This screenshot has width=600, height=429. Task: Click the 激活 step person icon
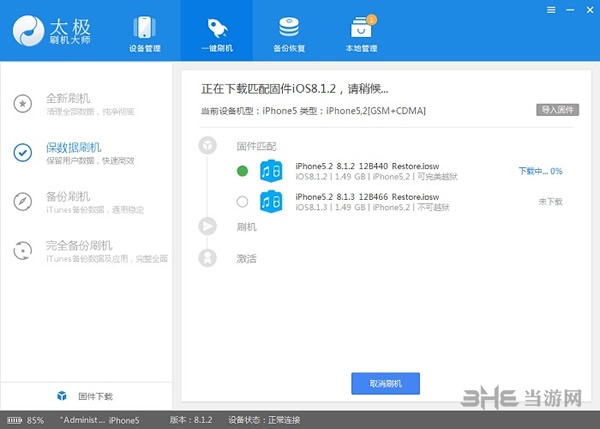[x=207, y=258]
